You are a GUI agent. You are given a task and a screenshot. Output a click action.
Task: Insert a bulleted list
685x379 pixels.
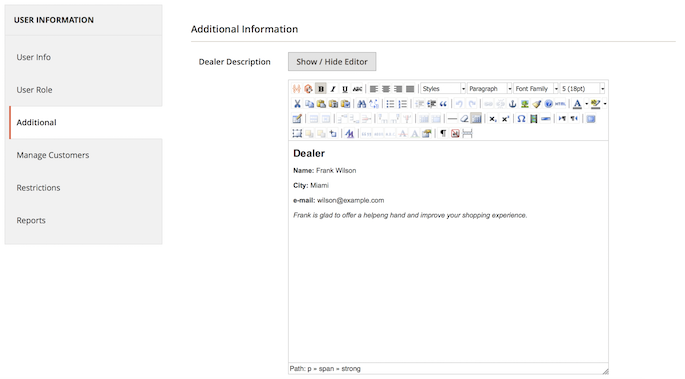[390, 104]
